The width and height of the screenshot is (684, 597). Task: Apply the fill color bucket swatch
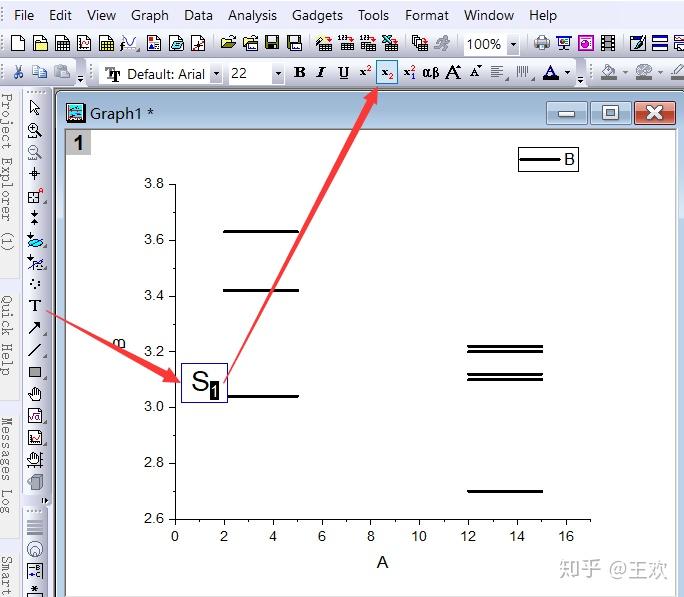[x=609, y=72]
